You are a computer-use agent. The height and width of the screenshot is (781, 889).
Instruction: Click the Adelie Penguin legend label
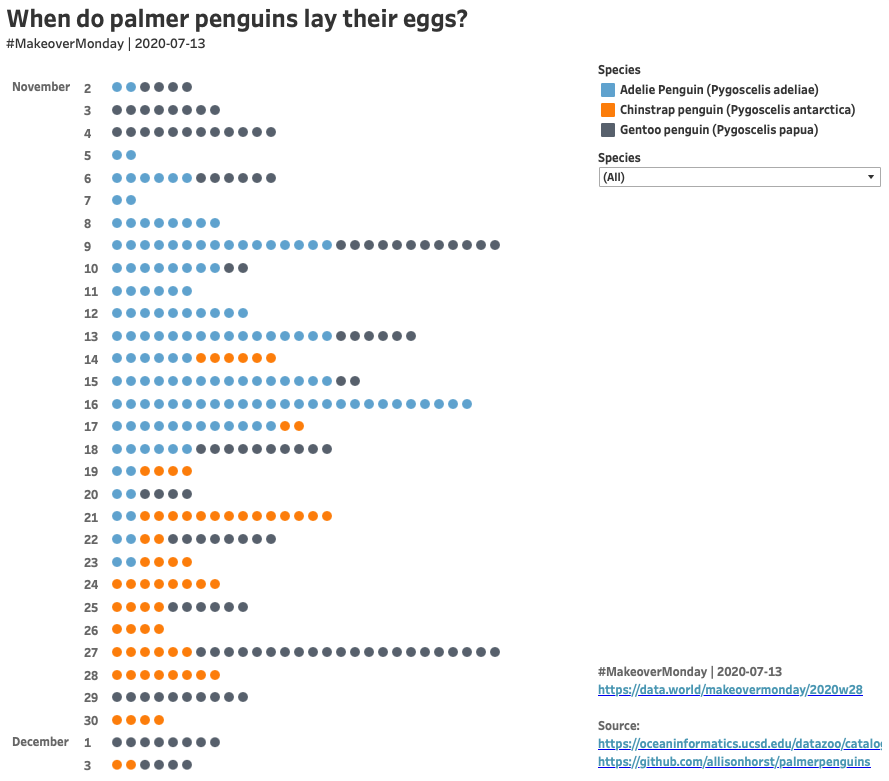(x=719, y=90)
